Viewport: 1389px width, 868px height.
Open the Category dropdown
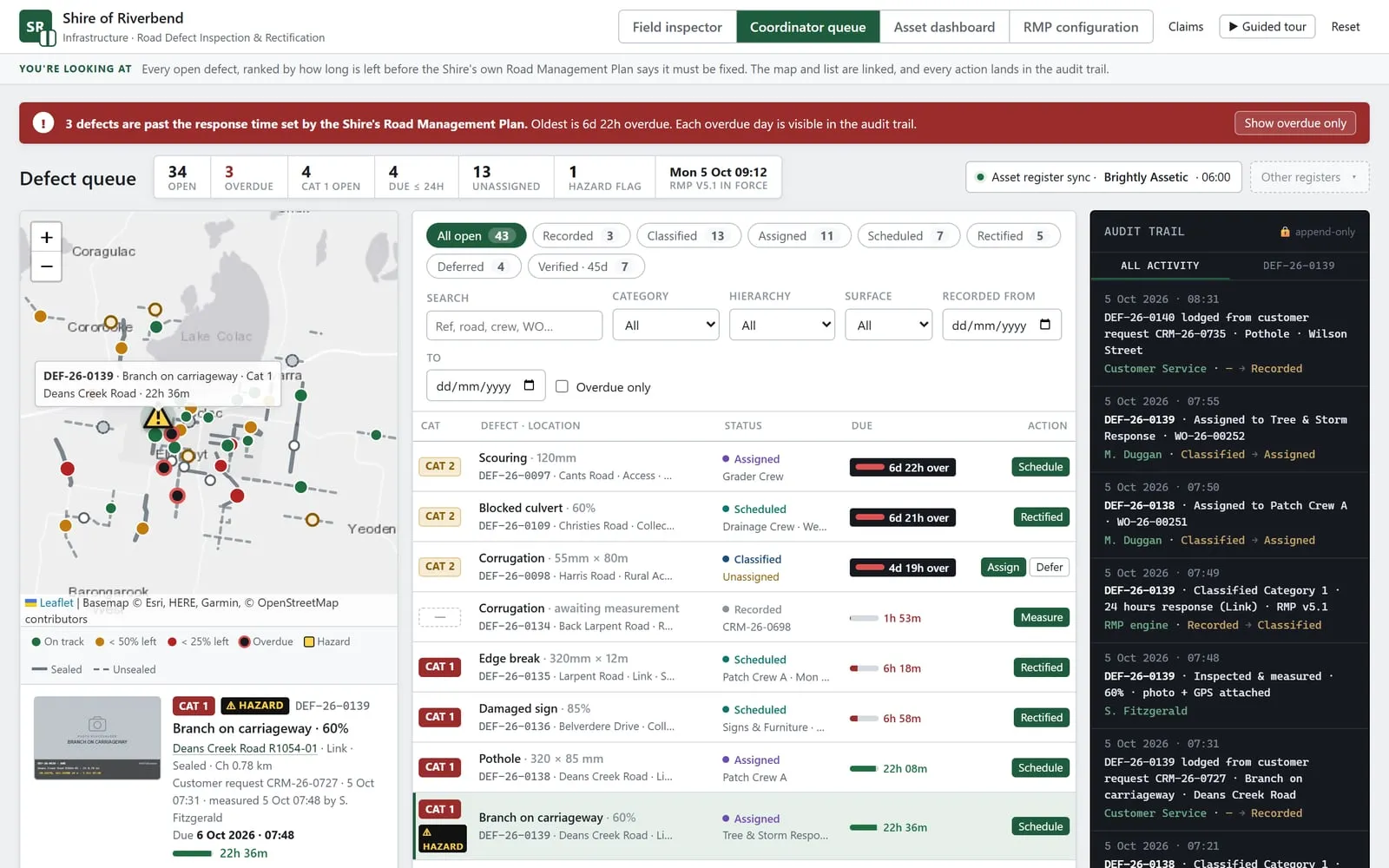pyautogui.click(x=666, y=325)
